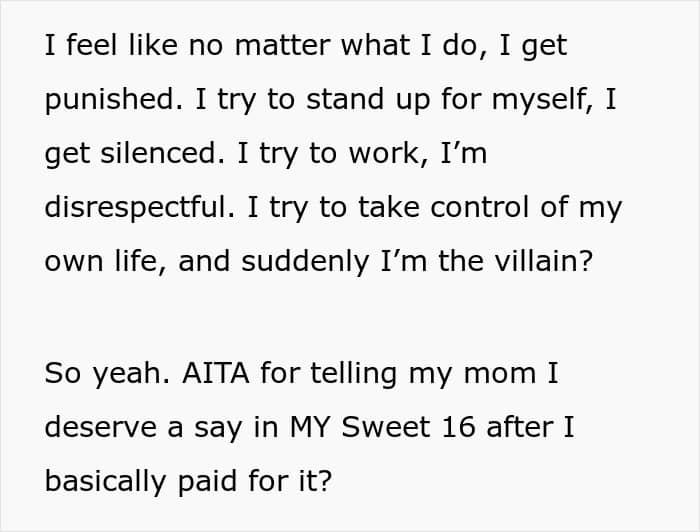Image resolution: width=700 pixels, height=532 pixels.
Task: Click the word 'mom' in the second paragraph
Action: pyautogui.click(x=500, y=374)
